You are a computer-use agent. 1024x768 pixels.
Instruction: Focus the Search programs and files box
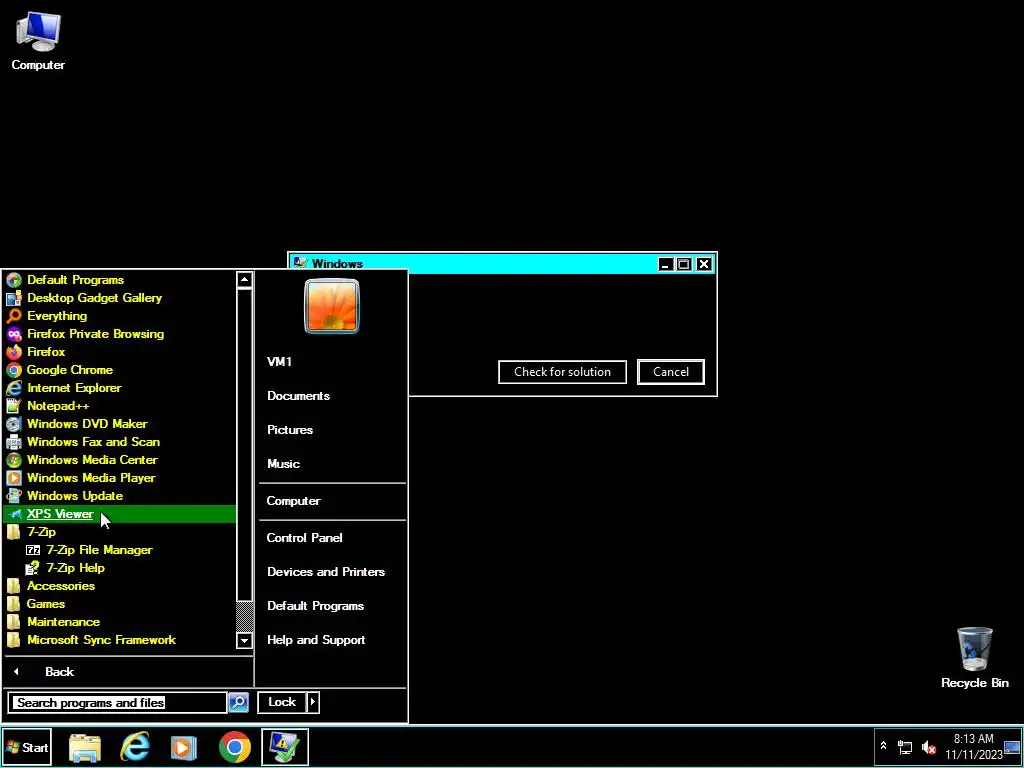[x=118, y=703]
